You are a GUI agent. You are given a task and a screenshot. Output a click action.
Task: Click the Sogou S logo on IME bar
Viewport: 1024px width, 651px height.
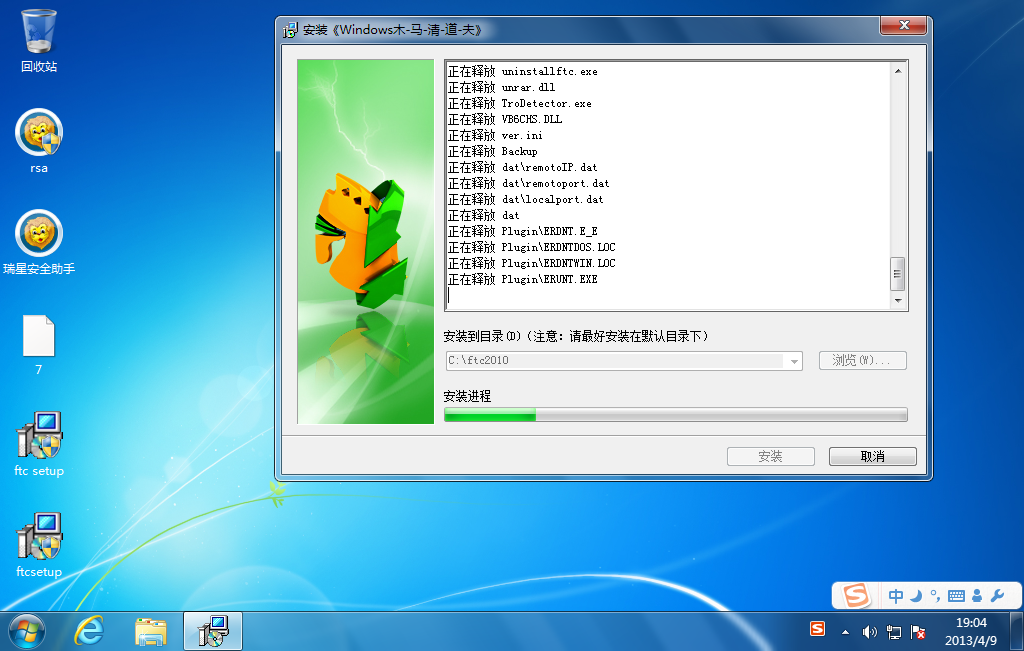(856, 595)
